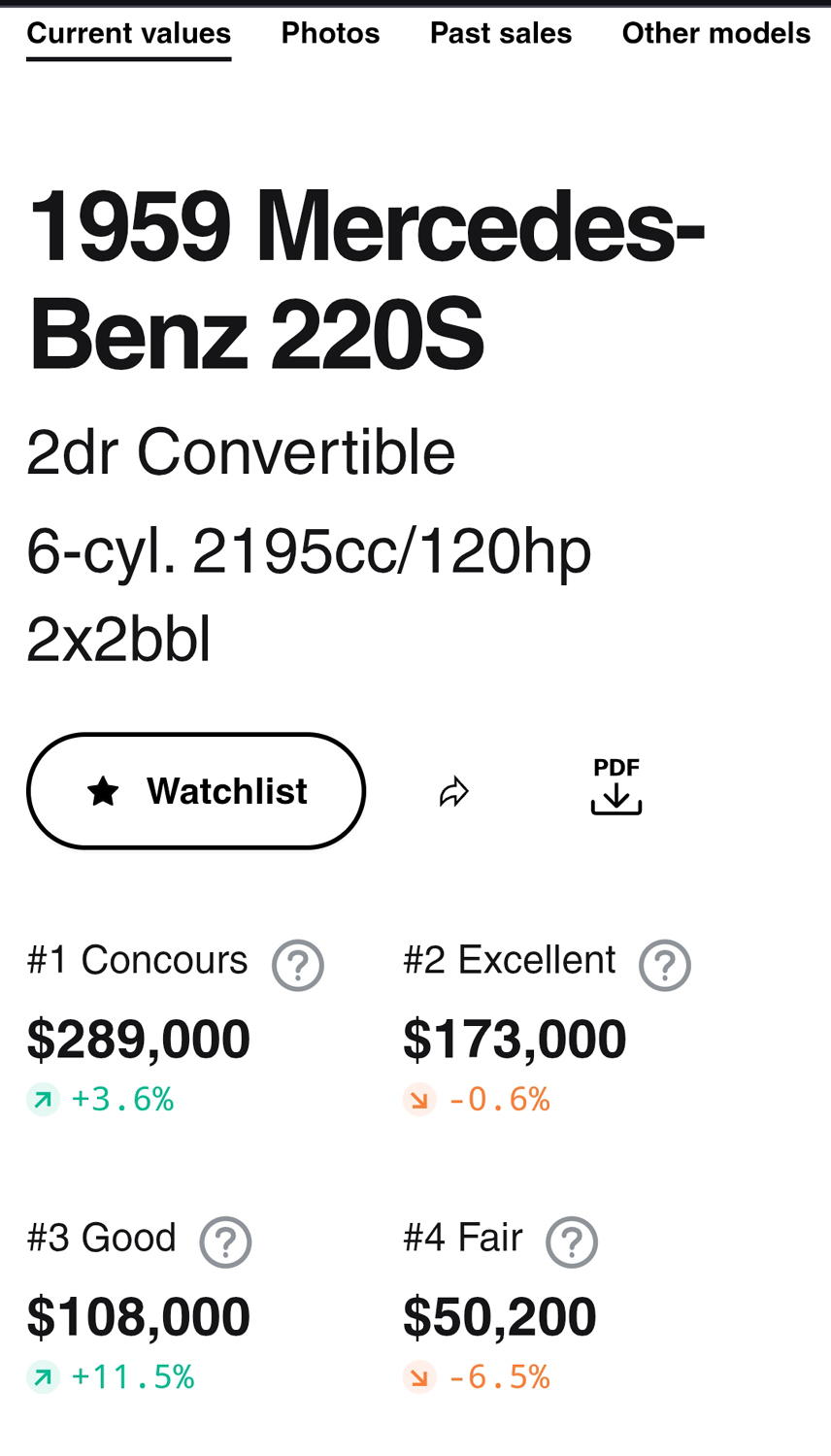Click the down-trend arrow beside -6.5%

pyautogui.click(x=419, y=1377)
